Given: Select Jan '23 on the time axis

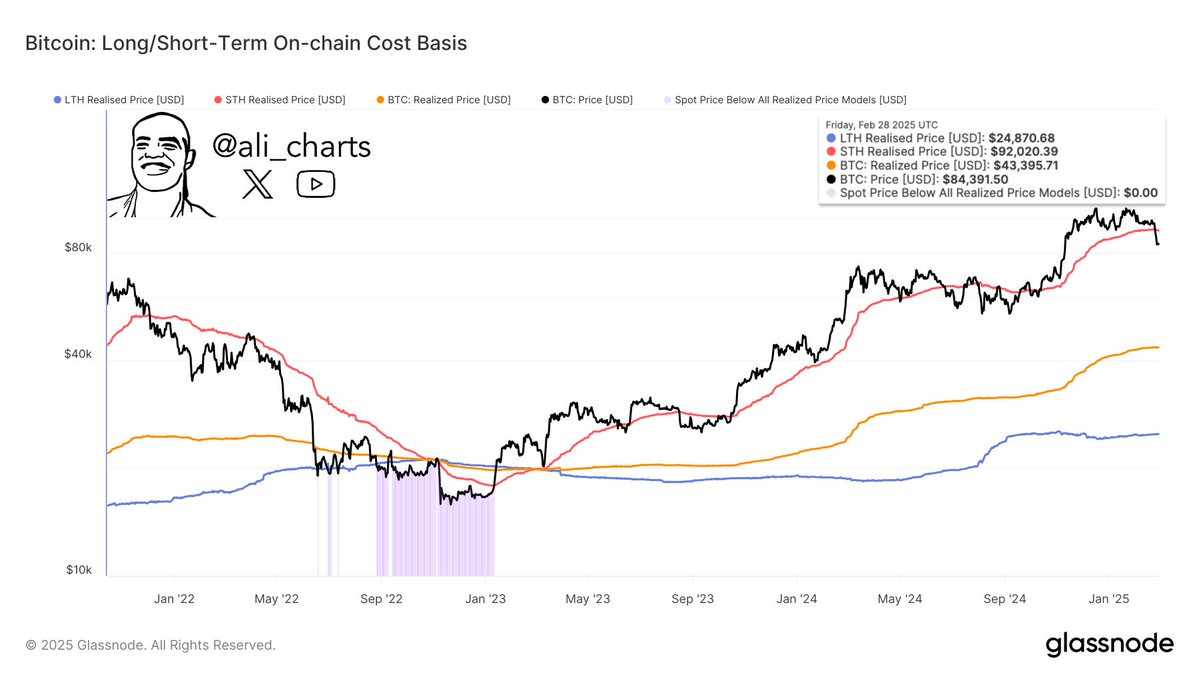Looking at the screenshot, I should (485, 599).
